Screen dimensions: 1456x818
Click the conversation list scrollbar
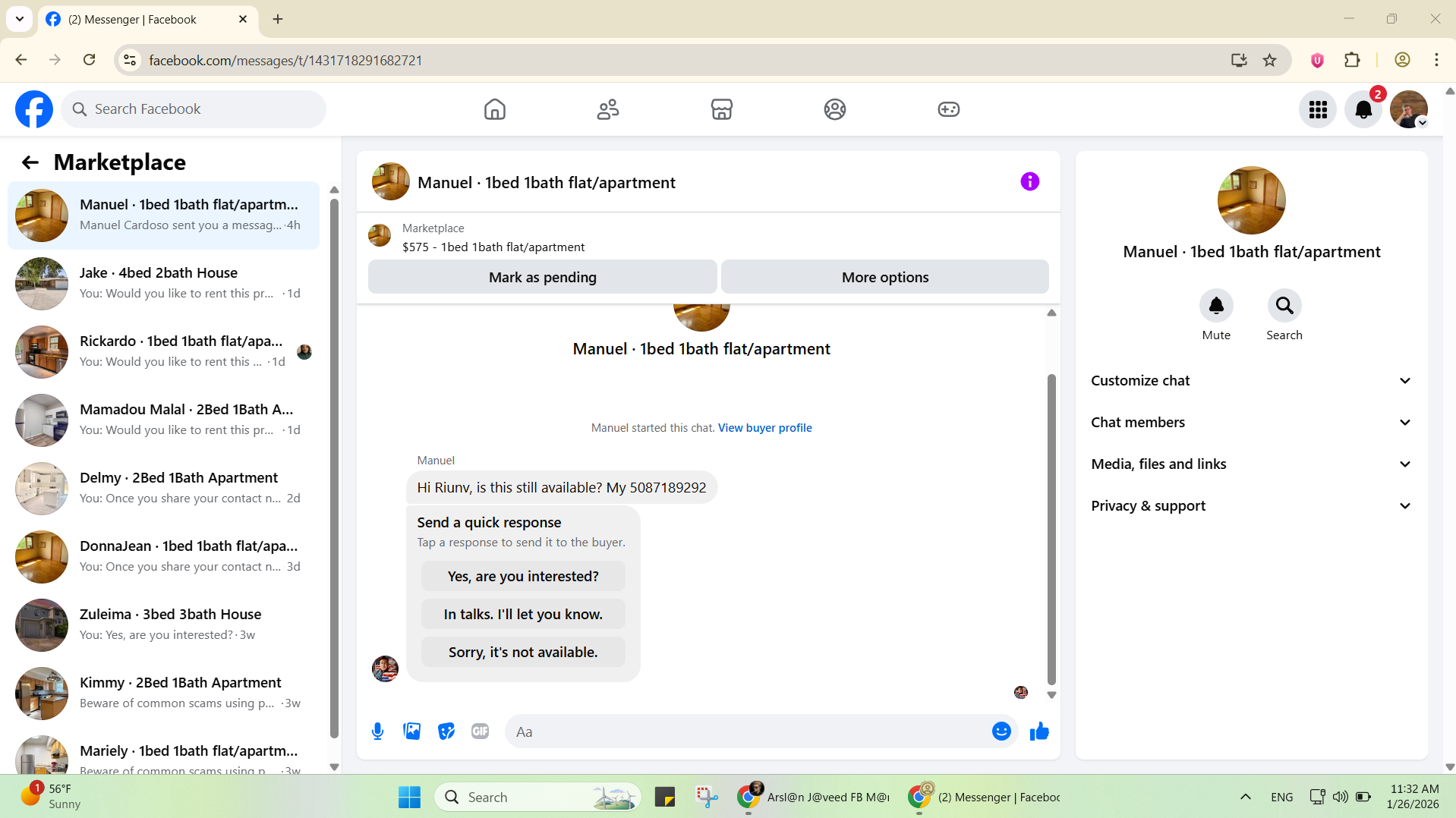[334, 467]
